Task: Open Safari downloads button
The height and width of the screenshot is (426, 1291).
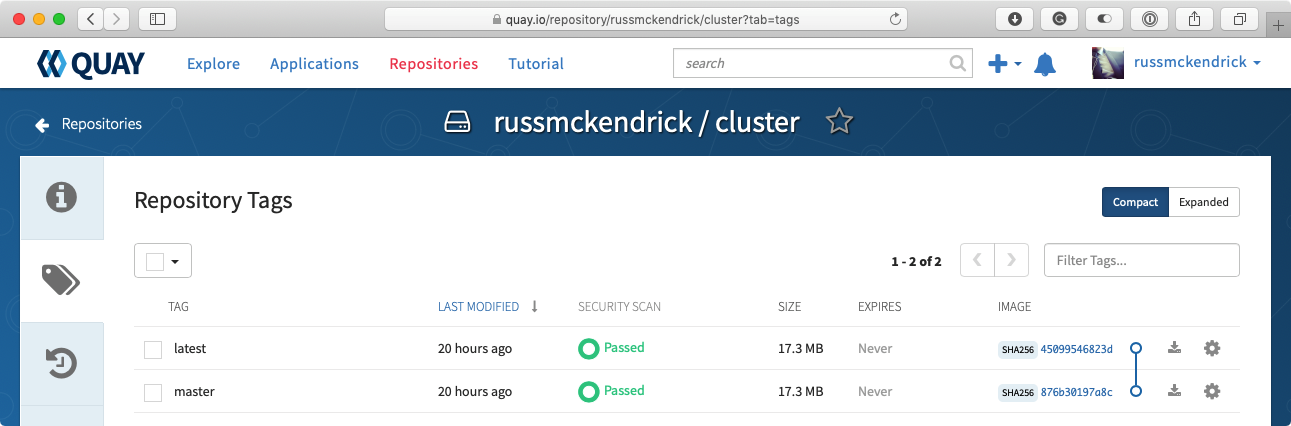Action: pos(1015,18)
